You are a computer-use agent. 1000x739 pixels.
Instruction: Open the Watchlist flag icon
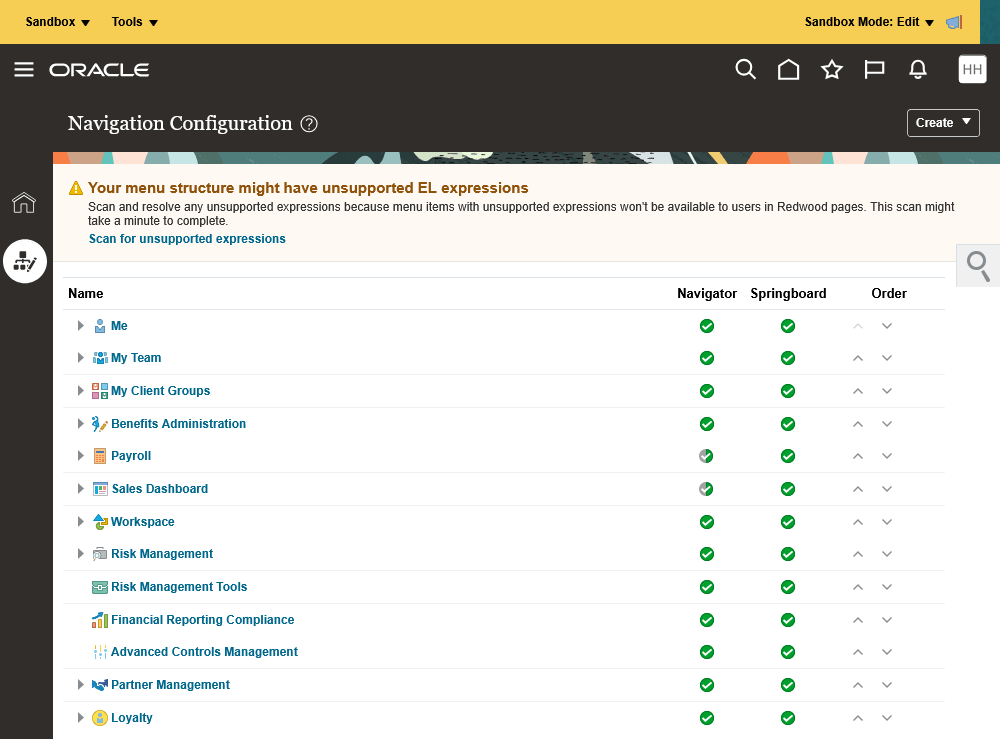point(874,69)
